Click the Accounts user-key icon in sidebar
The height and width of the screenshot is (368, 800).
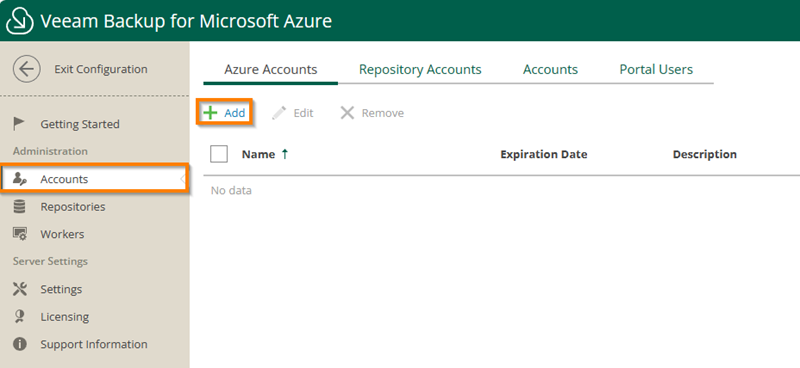(19, 179)
